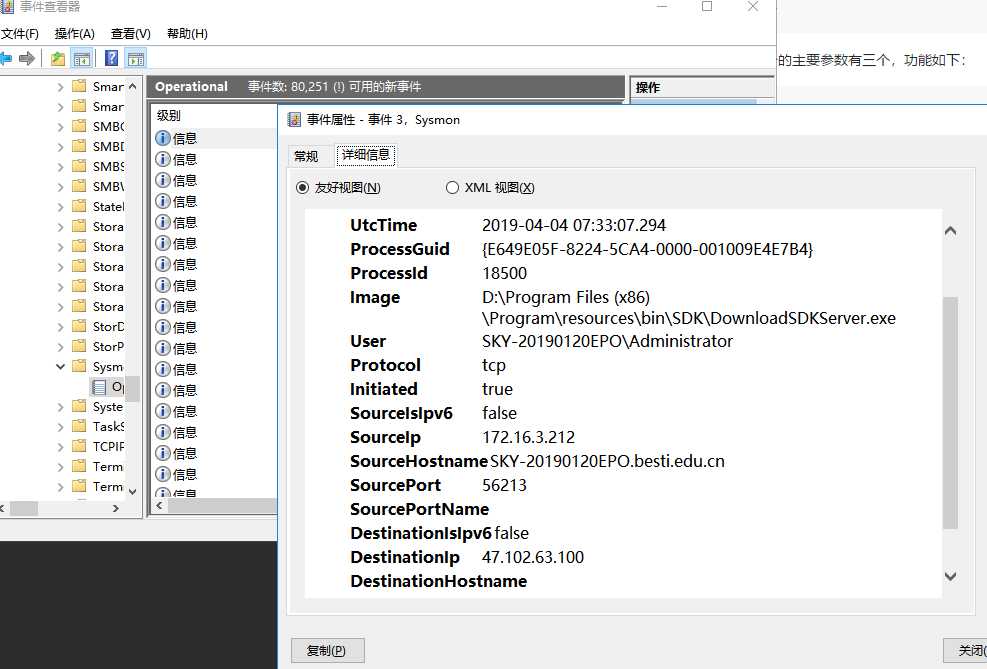The image size is (987, 669).
Task: Click the DestinationIp value 47.102.63.100
Action: coord(533,557)
